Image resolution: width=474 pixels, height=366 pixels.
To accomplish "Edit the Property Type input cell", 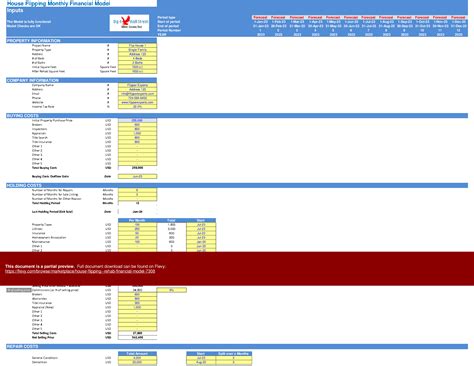I will 137,50.
